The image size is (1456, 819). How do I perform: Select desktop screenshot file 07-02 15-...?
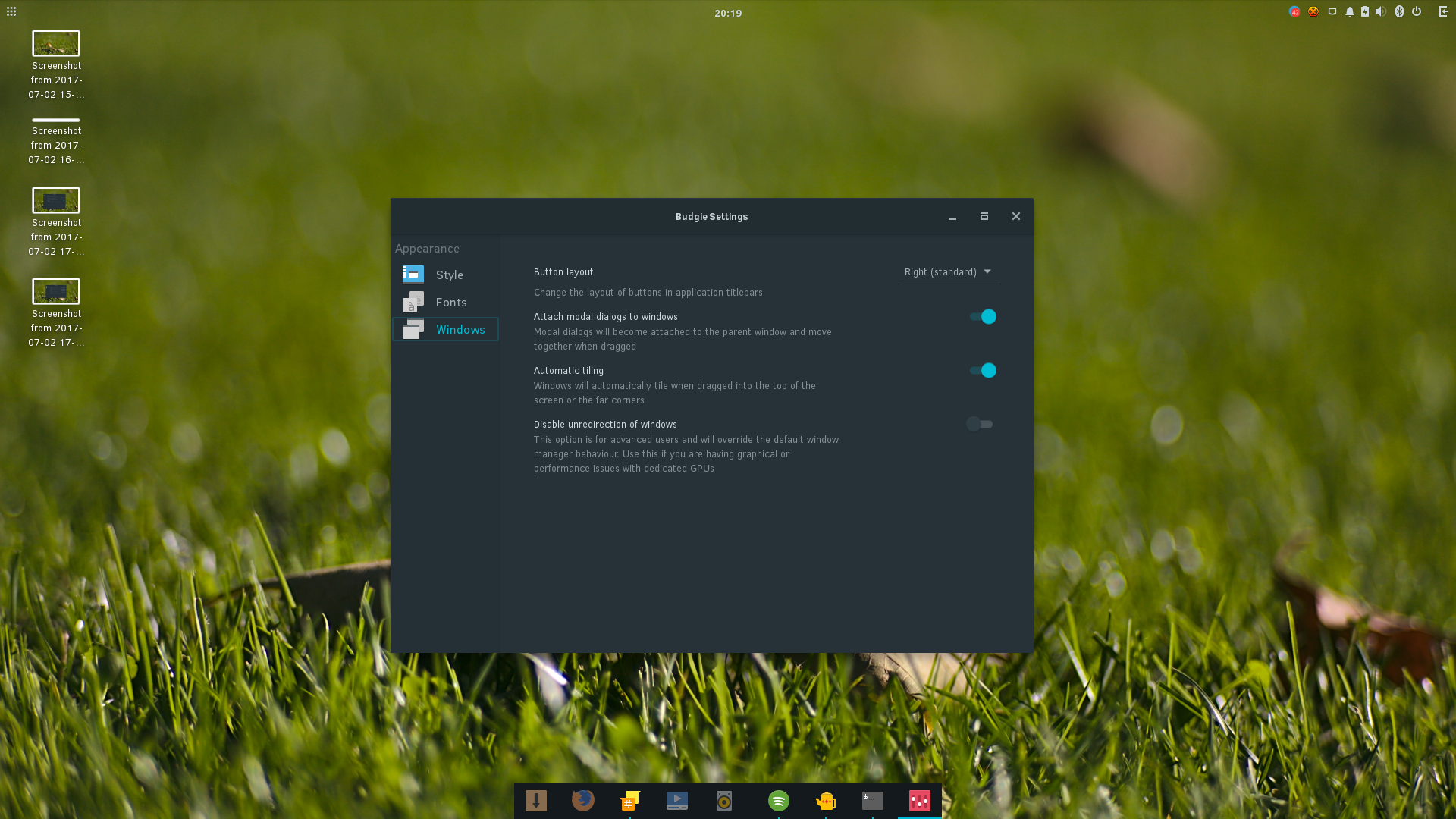[x=56, y=65]
